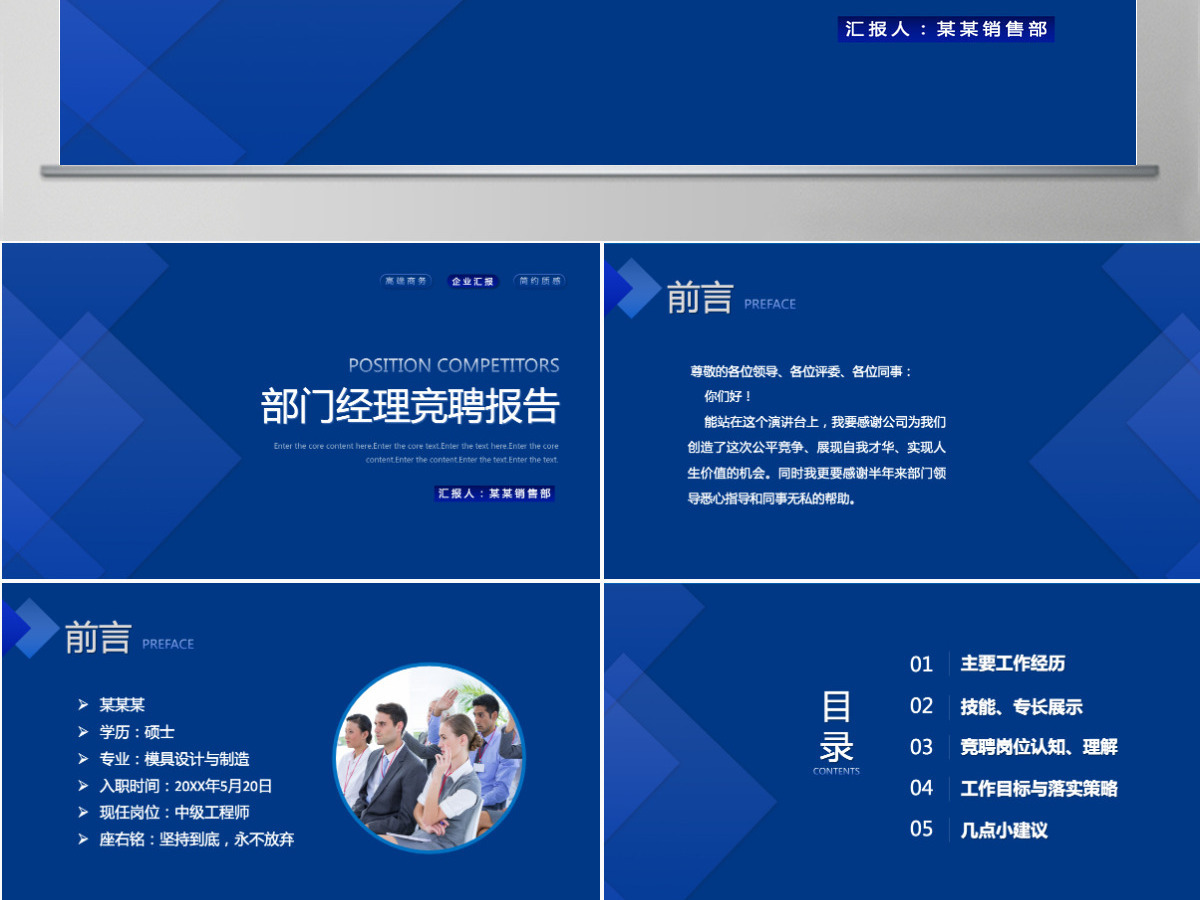Click the circular audience photo
The width and height of the screenshot is (1200, 900).
[429, 758]
